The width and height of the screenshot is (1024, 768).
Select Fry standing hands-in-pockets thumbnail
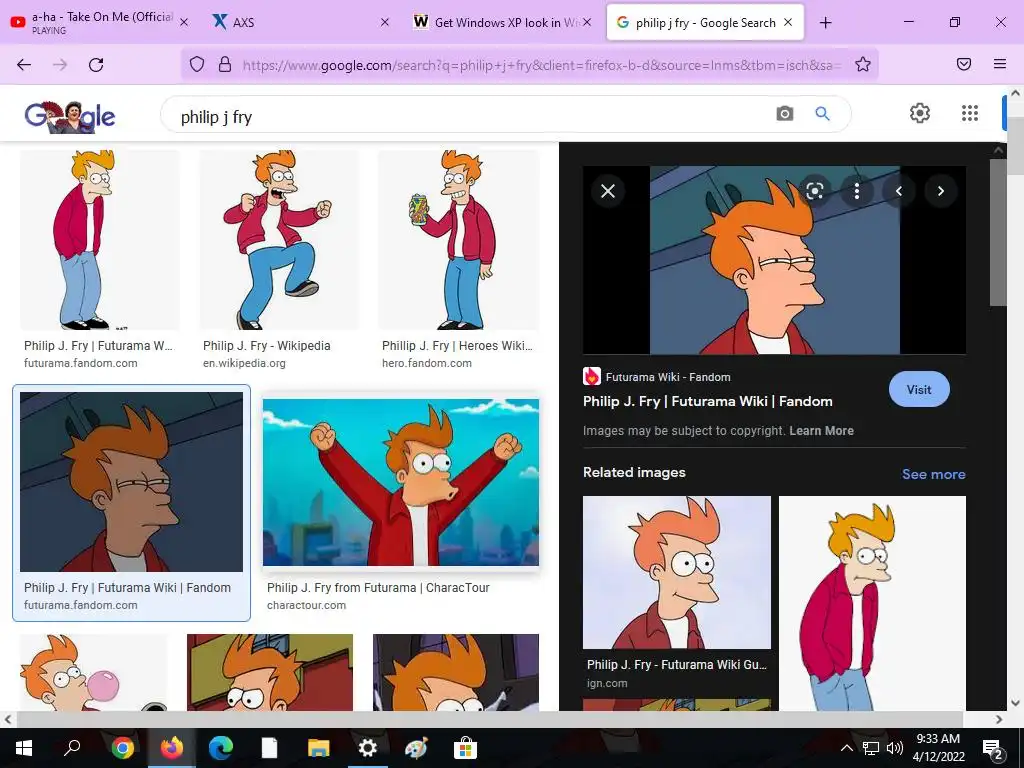click(99, 240)
